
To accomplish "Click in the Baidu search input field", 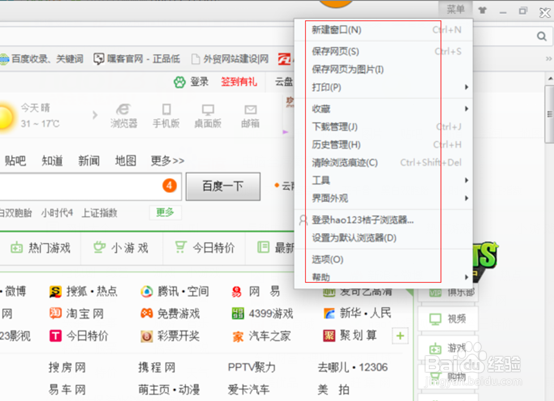I will 90,186.
